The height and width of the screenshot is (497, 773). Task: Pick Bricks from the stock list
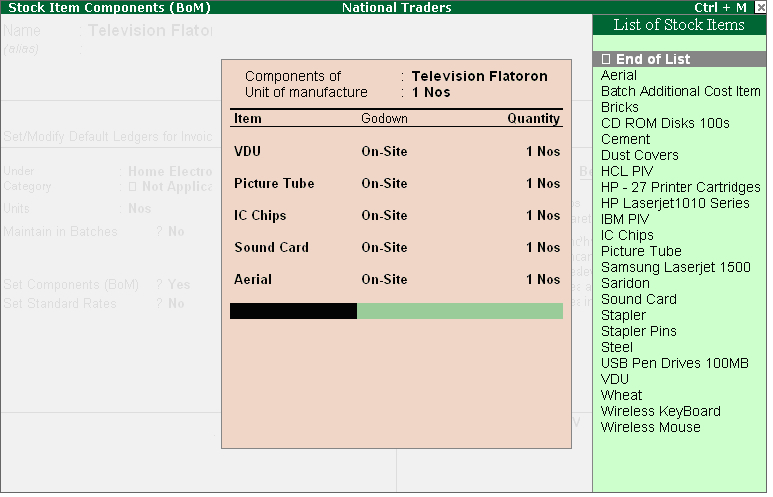click(x=619, y=107)
